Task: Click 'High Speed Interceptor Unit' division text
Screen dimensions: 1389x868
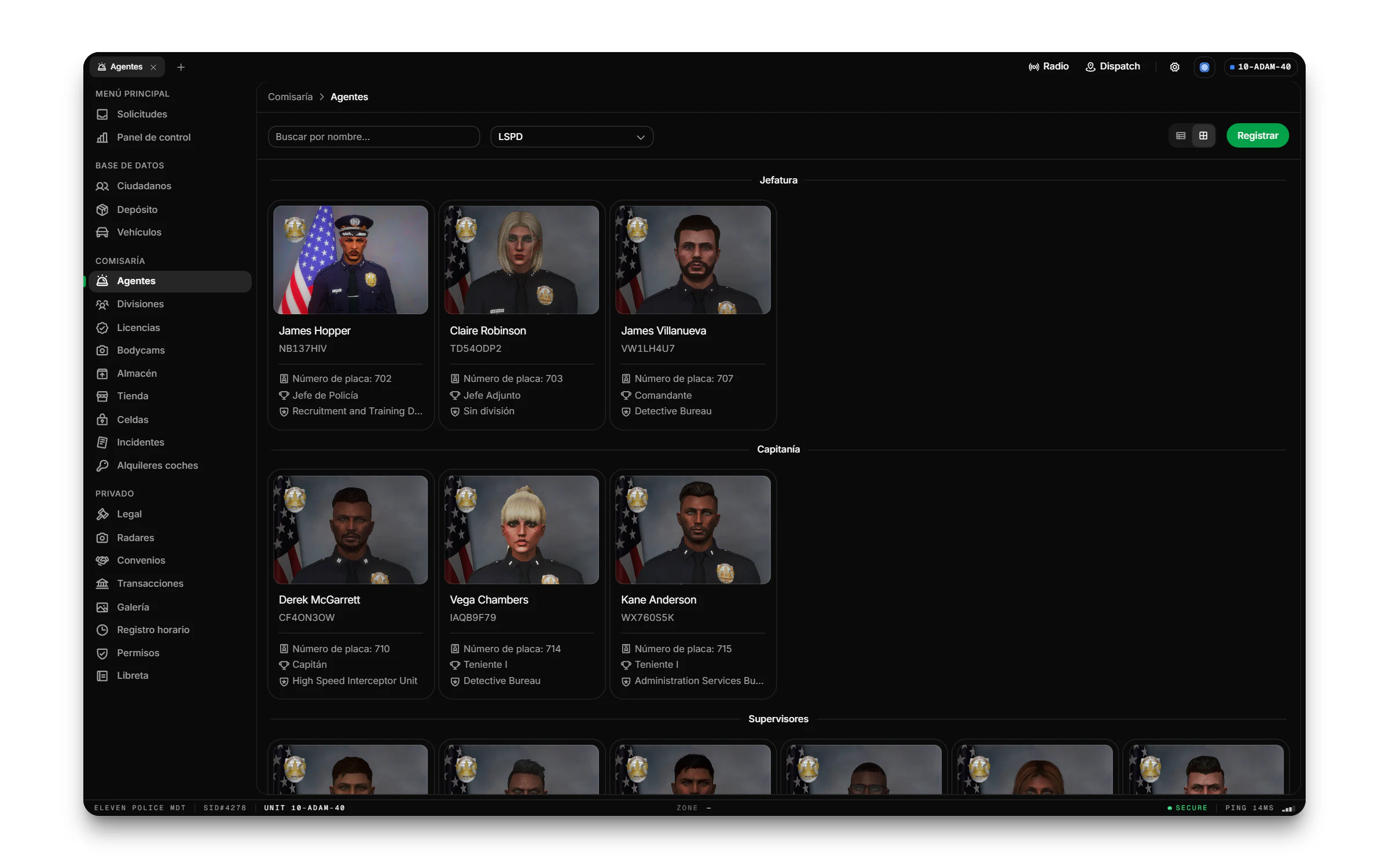Action: coord(355,681)
